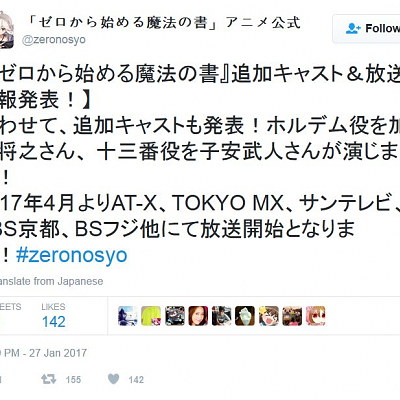This screenshot has width=400, height=400.
Task: Open the 142 likes count
Action: click(53, 316)
